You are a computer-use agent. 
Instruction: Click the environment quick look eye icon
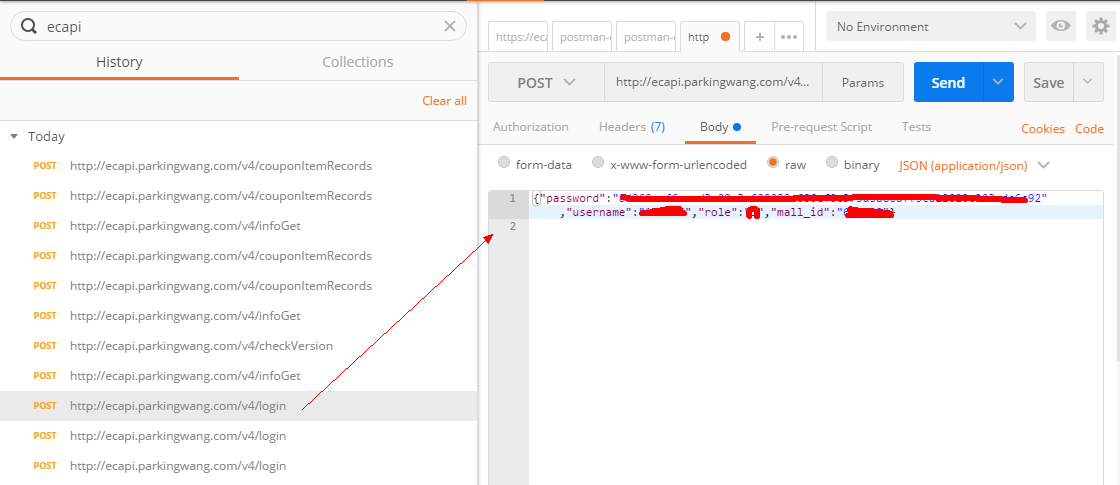click(x=1061, y=26)
